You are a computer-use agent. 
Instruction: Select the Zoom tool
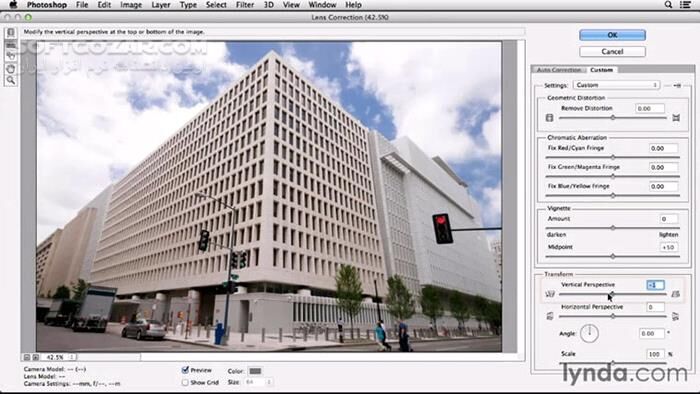[11, 80]
